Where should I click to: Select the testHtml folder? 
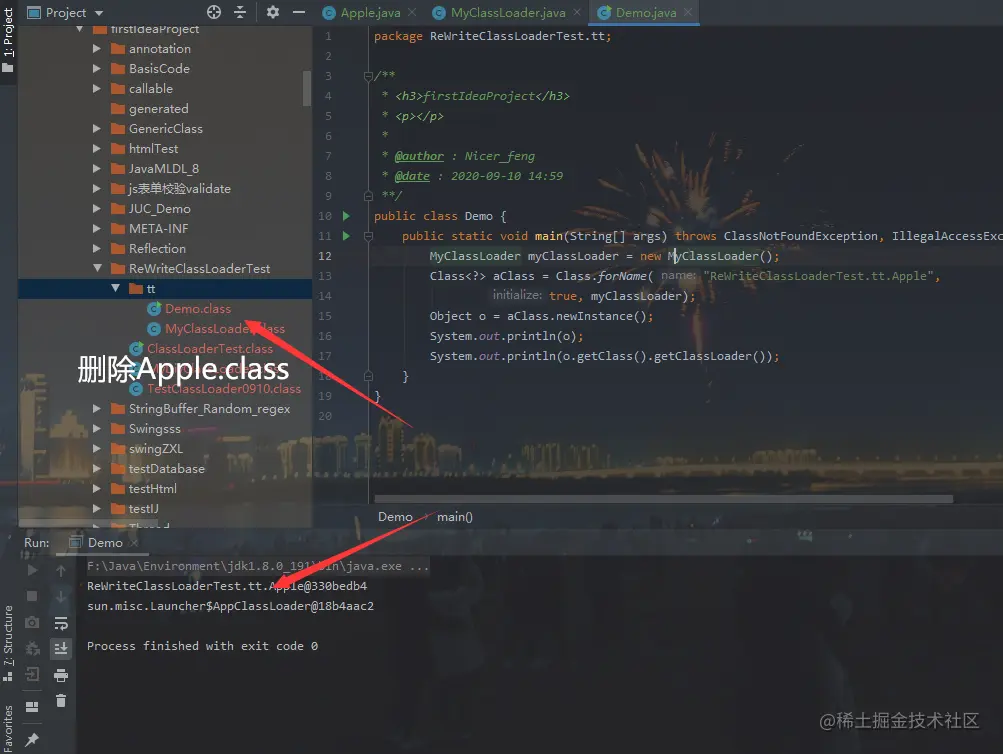pos(152,489)
